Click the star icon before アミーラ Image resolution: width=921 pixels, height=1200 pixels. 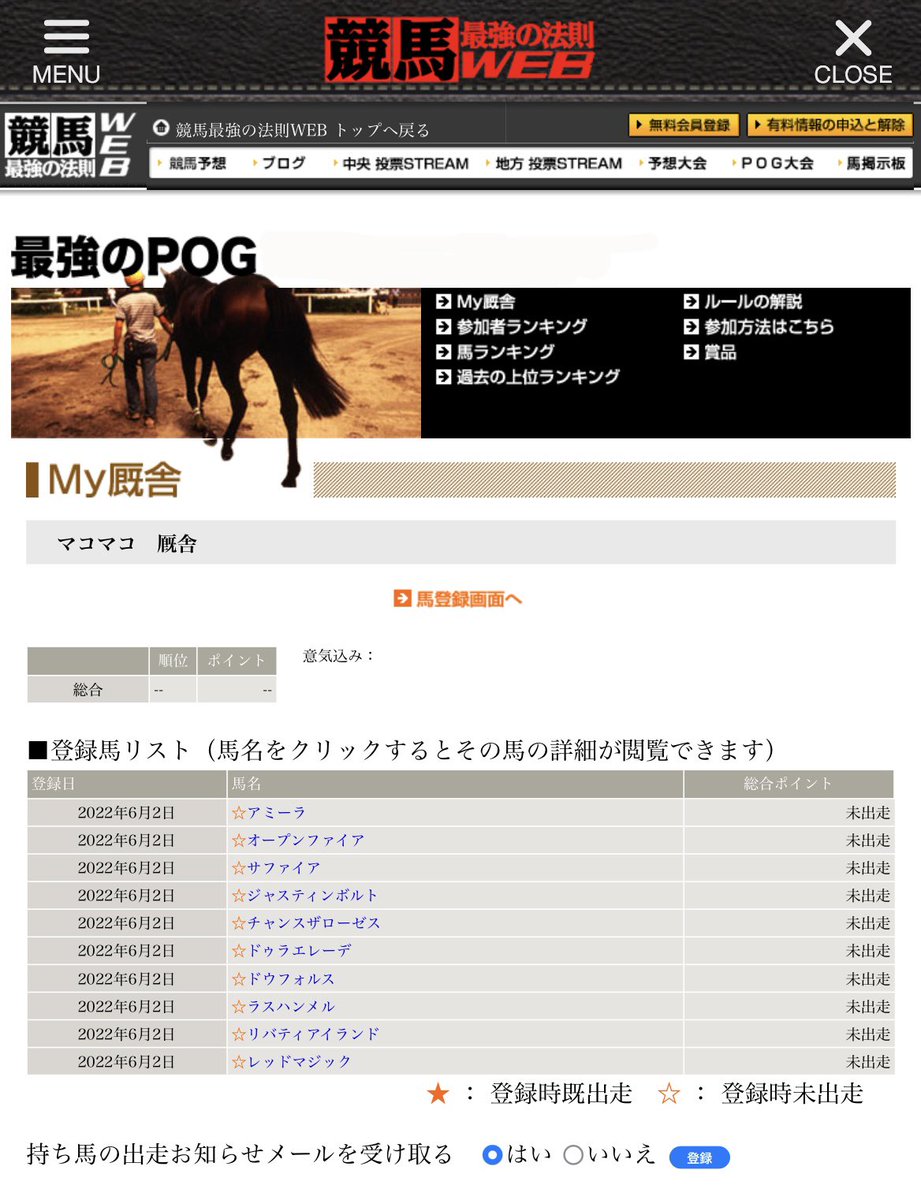(238, 812)
